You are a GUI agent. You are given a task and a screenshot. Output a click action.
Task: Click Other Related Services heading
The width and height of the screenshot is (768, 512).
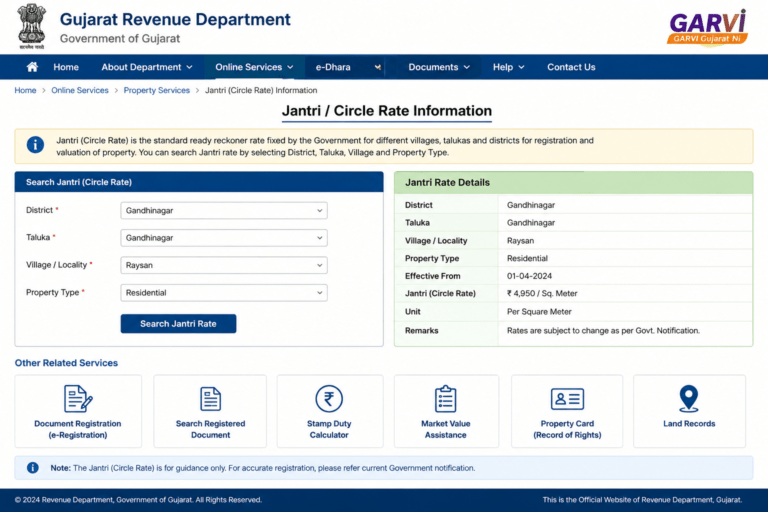pos(66,363)
